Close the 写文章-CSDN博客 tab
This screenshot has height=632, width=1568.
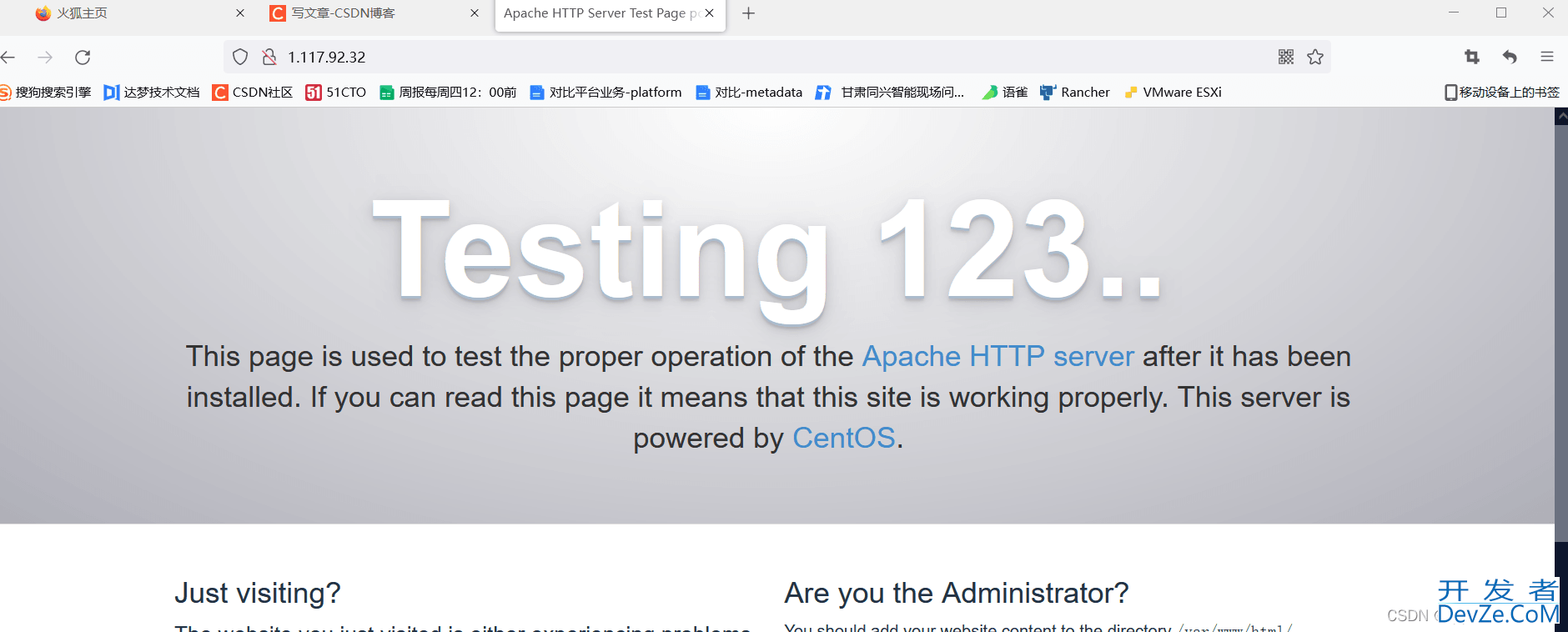click(x=475, y=13)
